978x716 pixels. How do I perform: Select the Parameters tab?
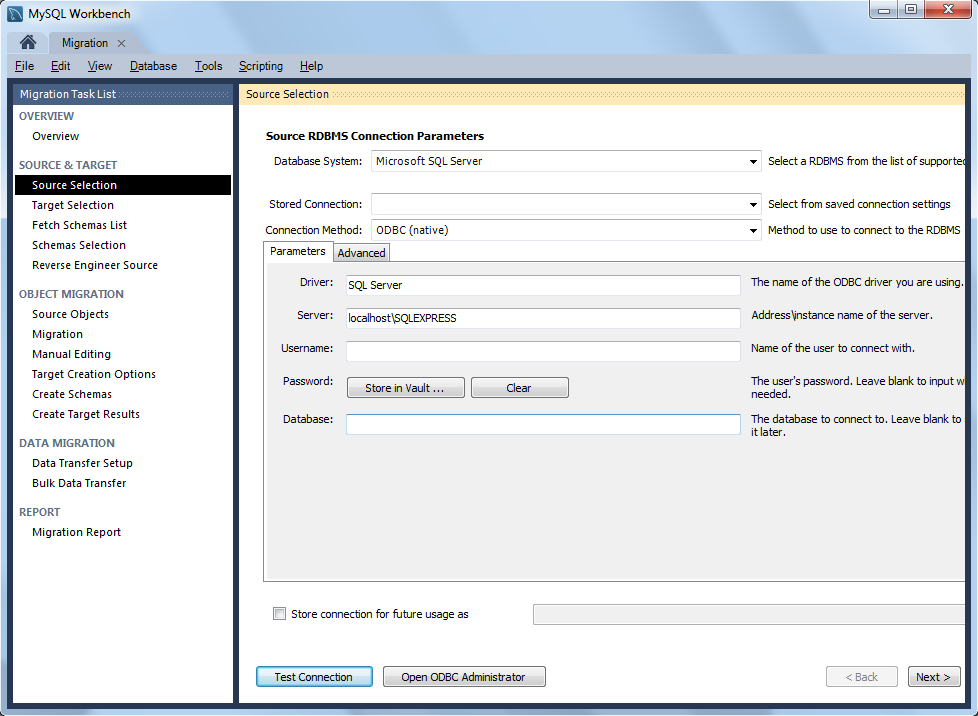pos(298,251)
